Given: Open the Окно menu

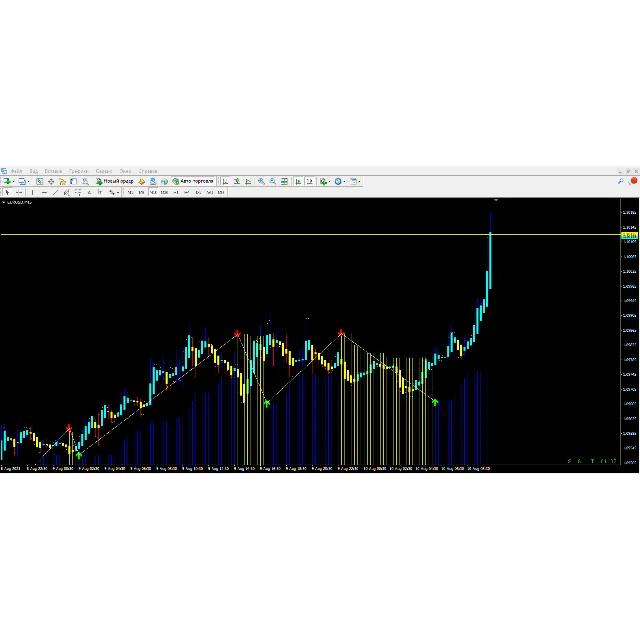Looking at the screenshot, I should 125,171.
